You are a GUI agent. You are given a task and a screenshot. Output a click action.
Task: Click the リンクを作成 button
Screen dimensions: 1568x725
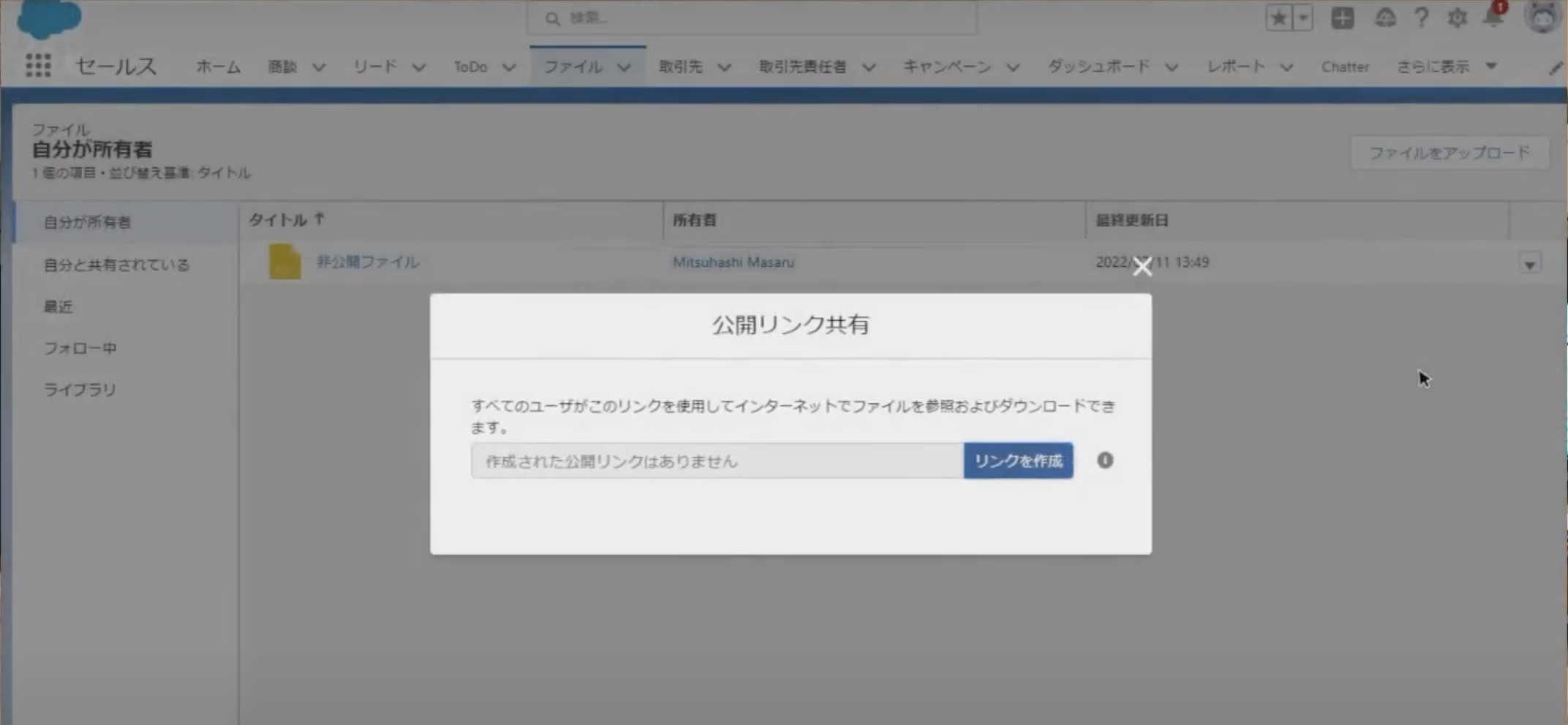[x=1019, y=460]
